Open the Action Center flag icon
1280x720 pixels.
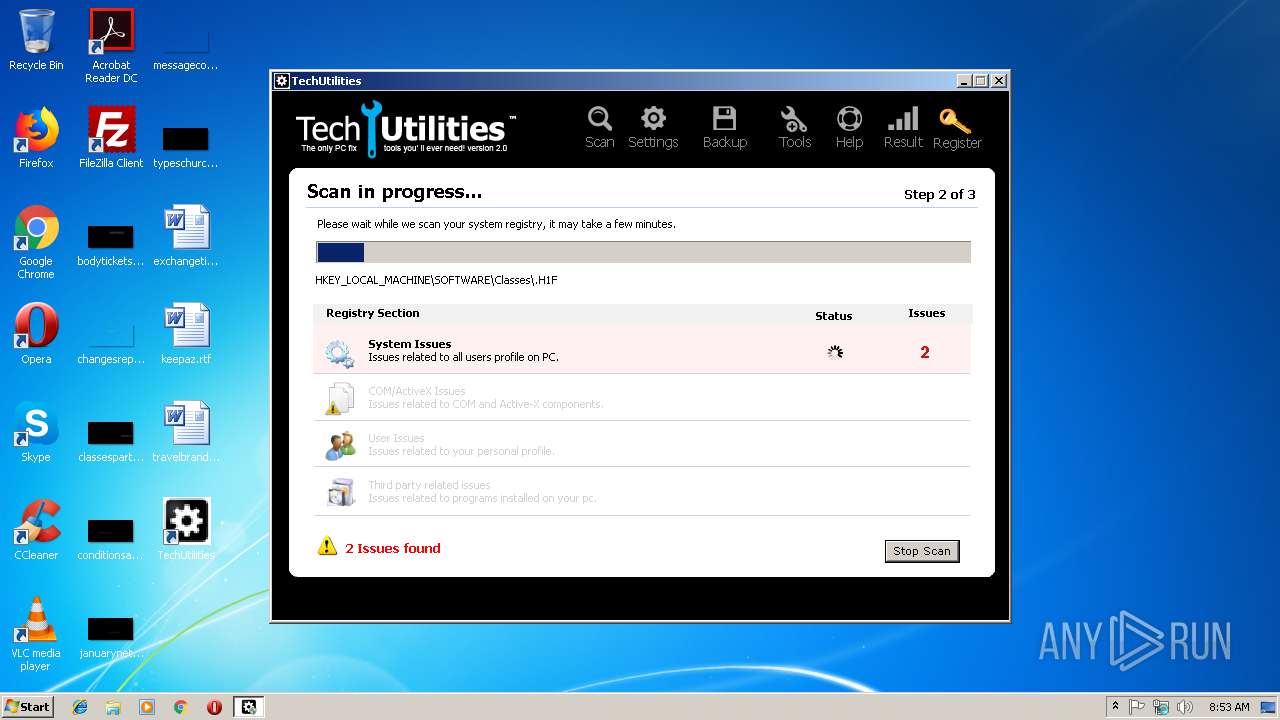click(1137, 707)
